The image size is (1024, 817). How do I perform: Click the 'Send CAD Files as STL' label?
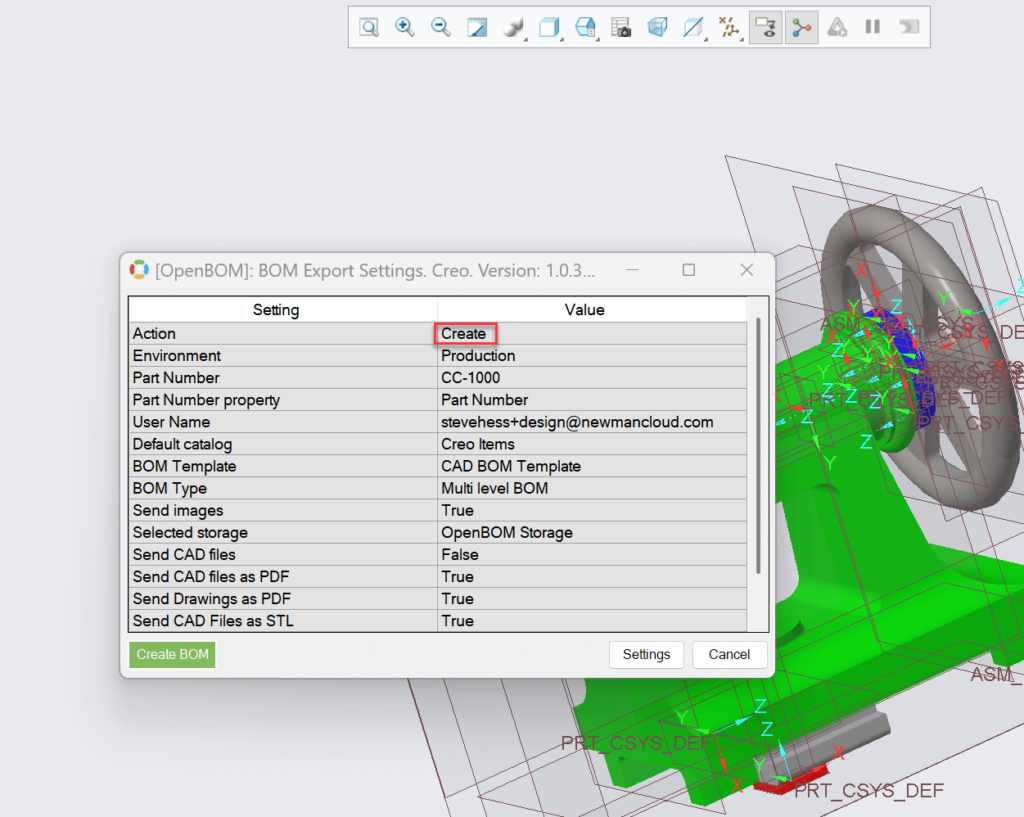(x=213, y=621)
